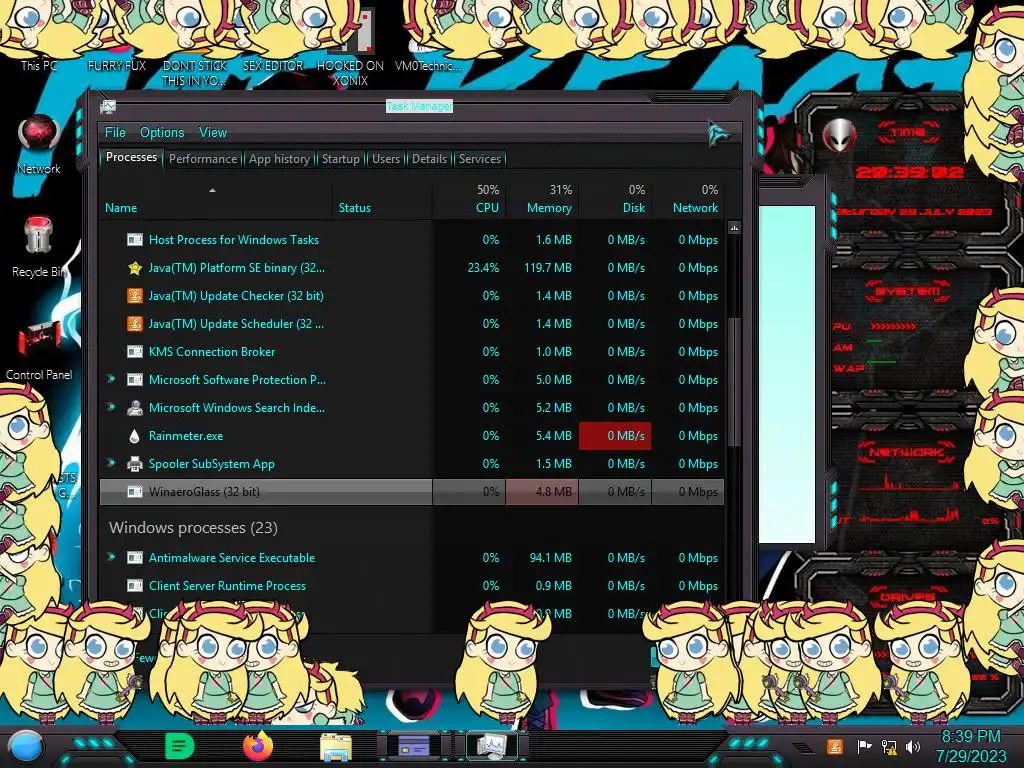Click the Java Update Checker icon
This screenshot has height=768, width=1024.
[135, 296]
